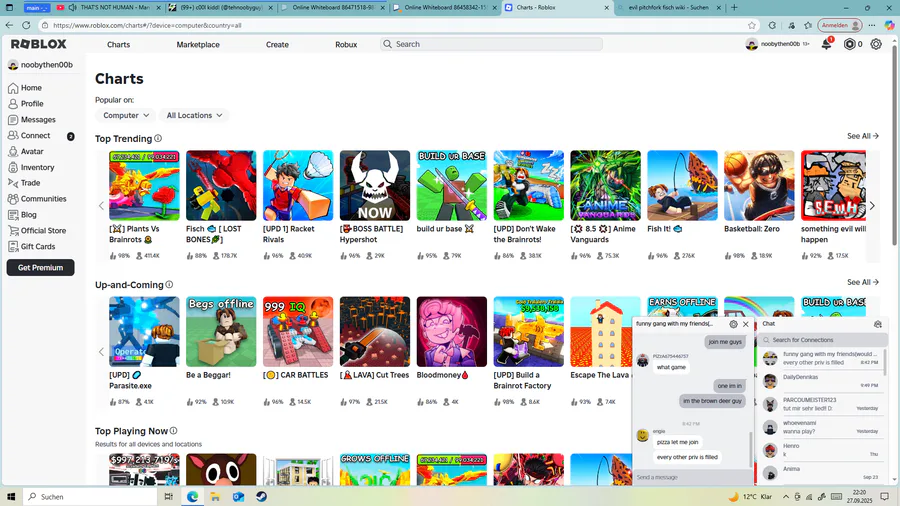
Task: Open Microsoft Edge from the taskbar
Action: [192, 497]
